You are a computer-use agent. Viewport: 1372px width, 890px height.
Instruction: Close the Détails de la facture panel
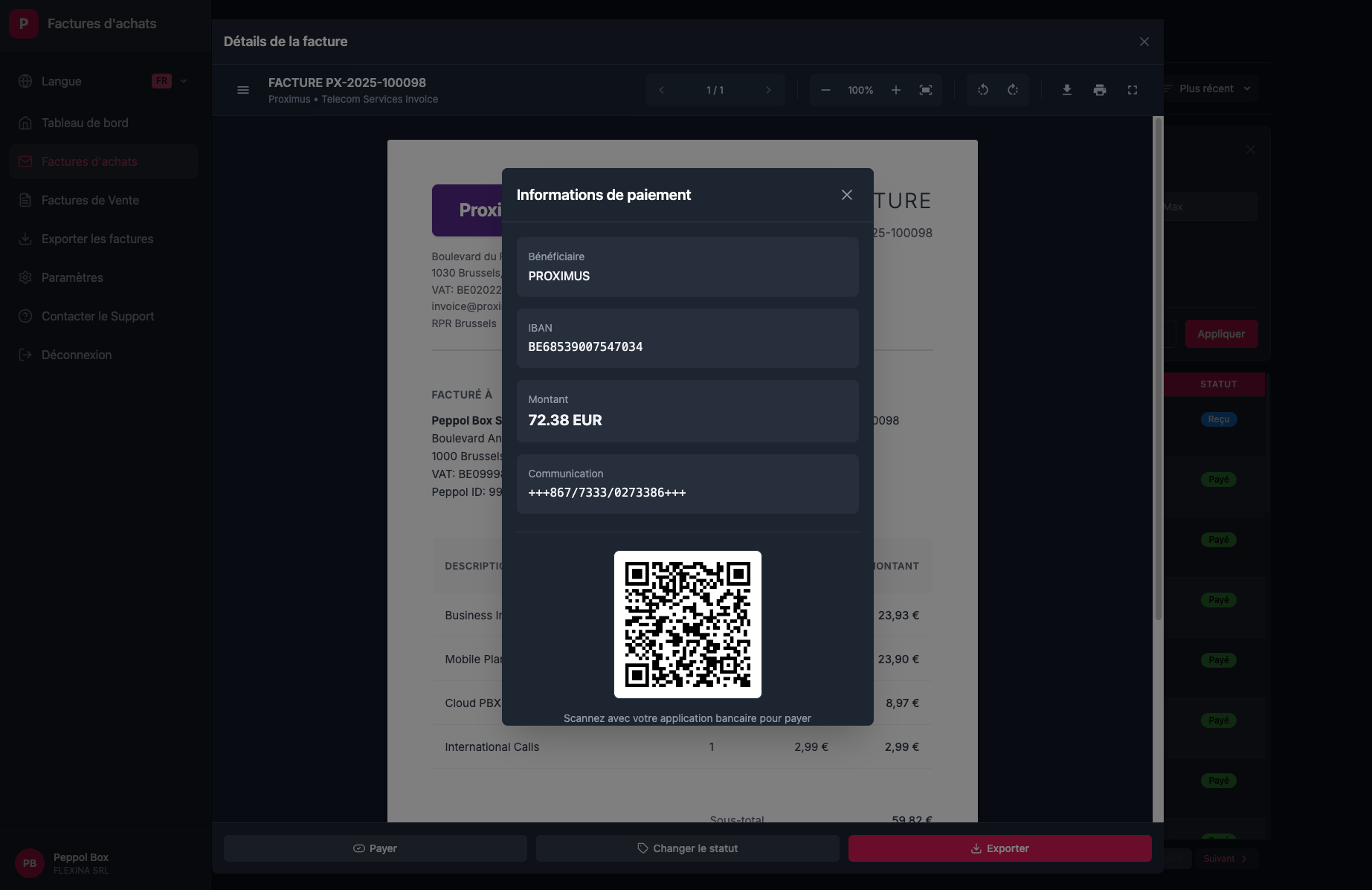(x=1144, y=42)
